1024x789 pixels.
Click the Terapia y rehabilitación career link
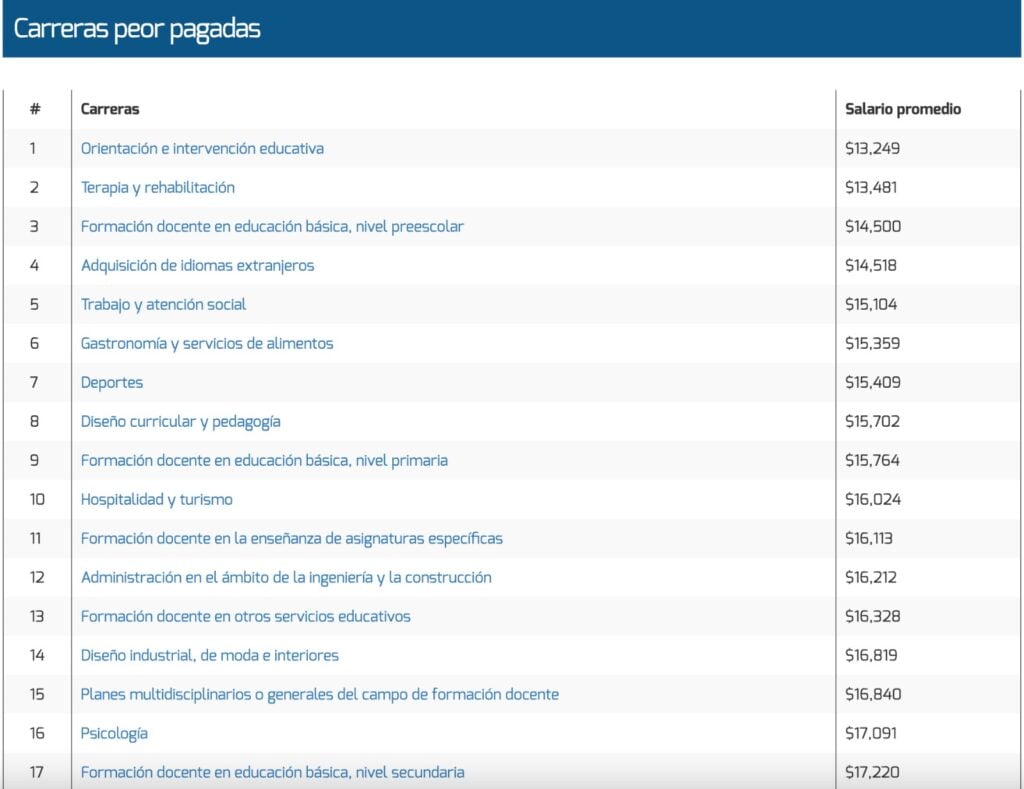158,187
